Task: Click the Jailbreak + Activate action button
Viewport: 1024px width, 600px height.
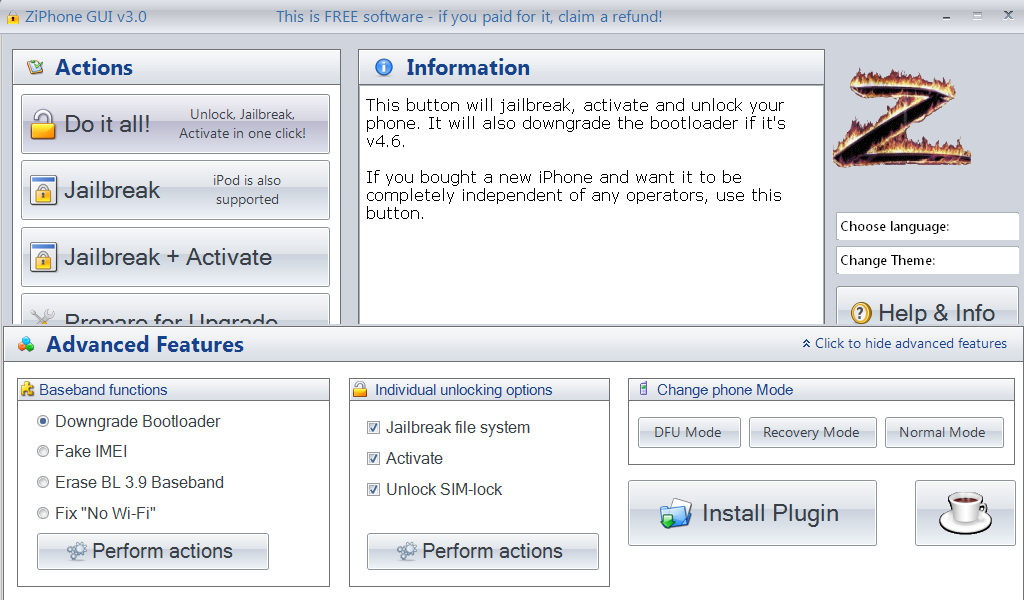Action: (175, 257)
